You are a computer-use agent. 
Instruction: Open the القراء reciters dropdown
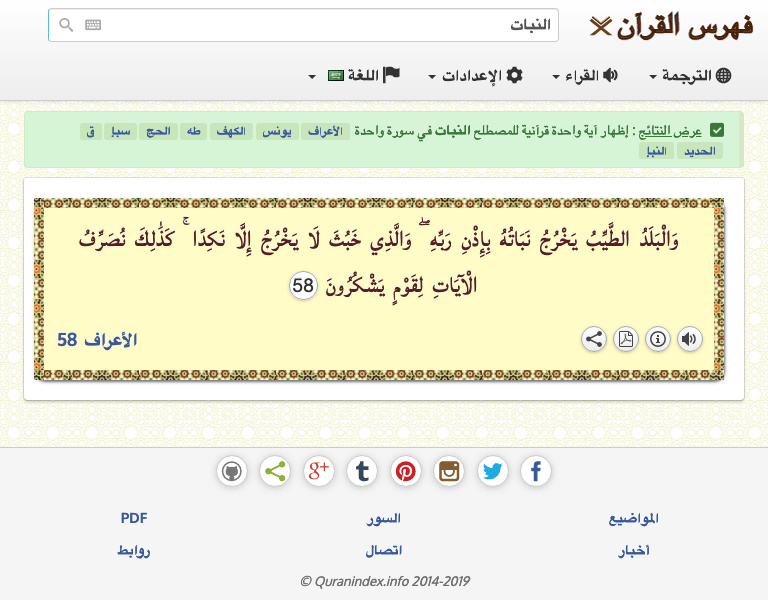[x=585, y=76]
